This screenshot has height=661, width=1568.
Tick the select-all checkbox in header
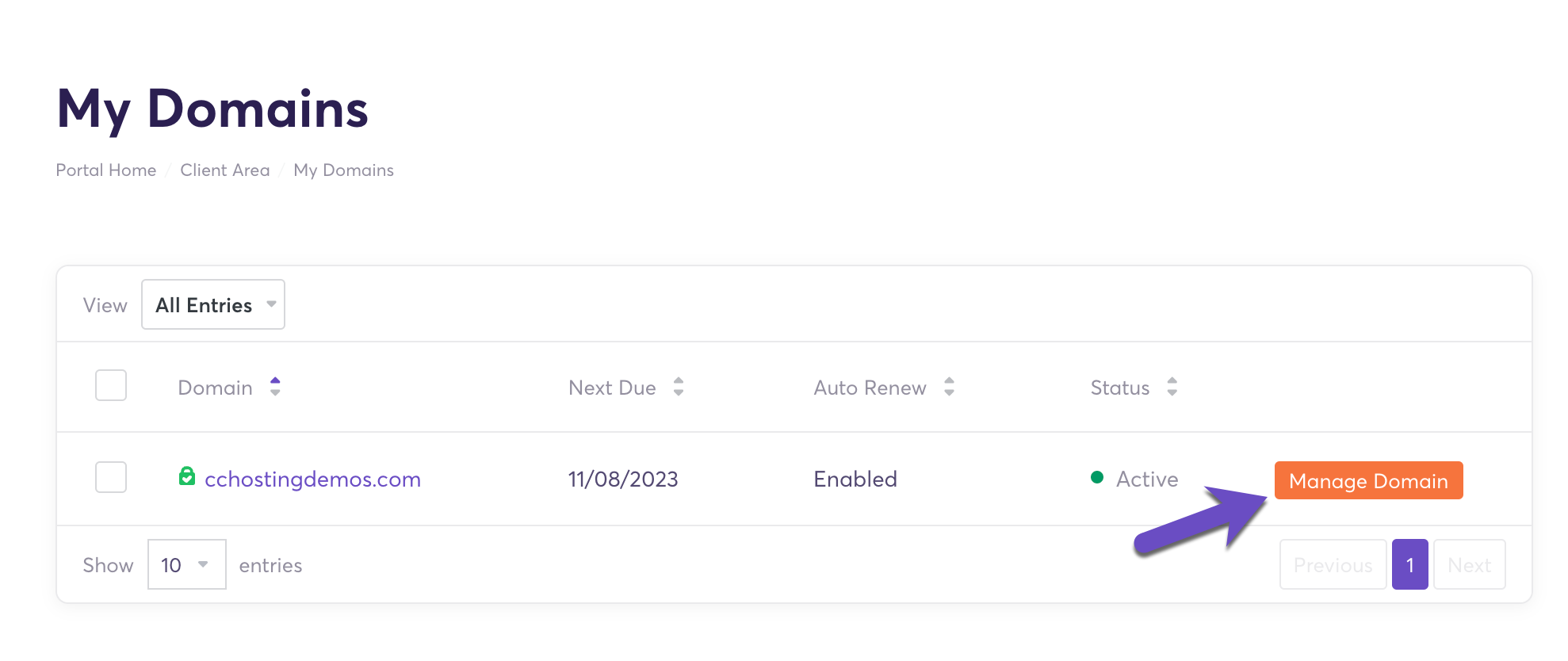(x=111, y=386)
